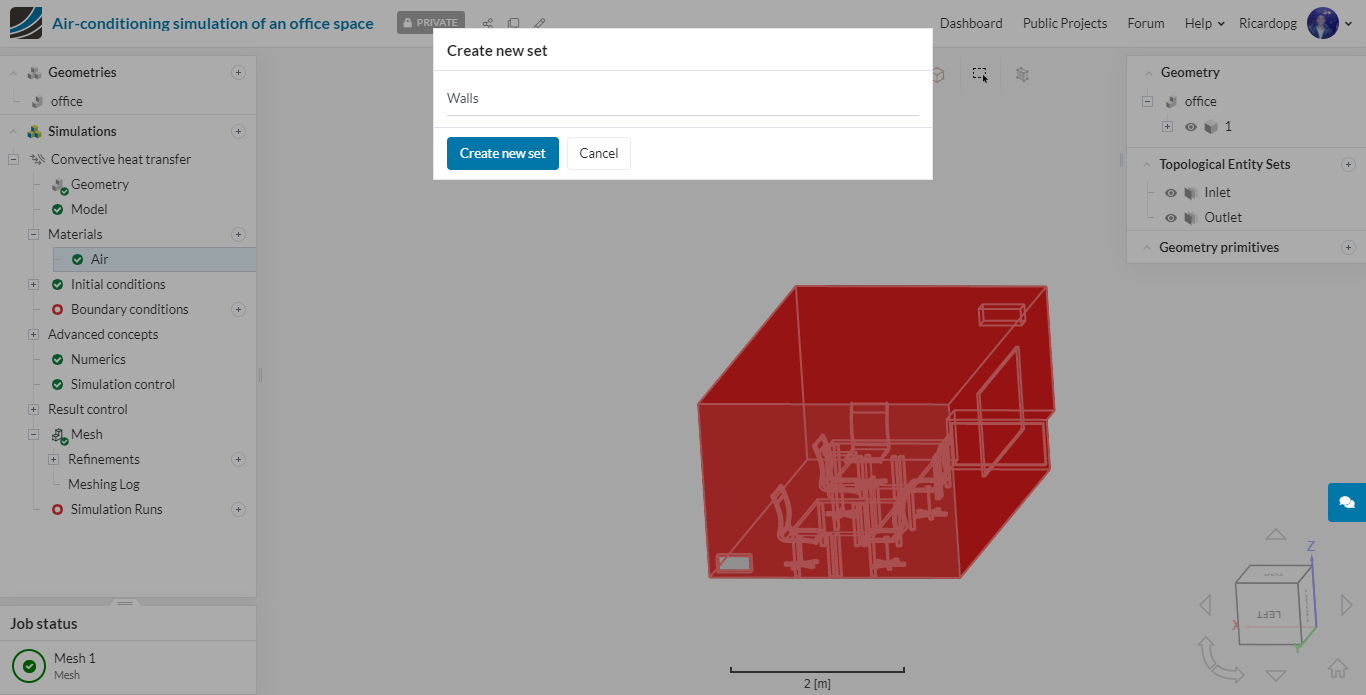Expand the Initial conditions node
Viewport: 1366px width, 695px height.
33,284
